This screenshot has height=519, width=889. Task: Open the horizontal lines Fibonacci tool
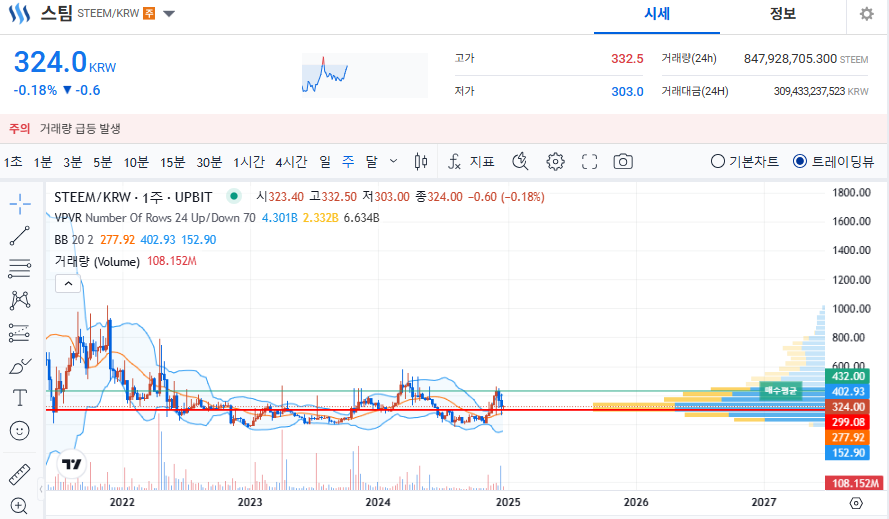click(20, 268)
